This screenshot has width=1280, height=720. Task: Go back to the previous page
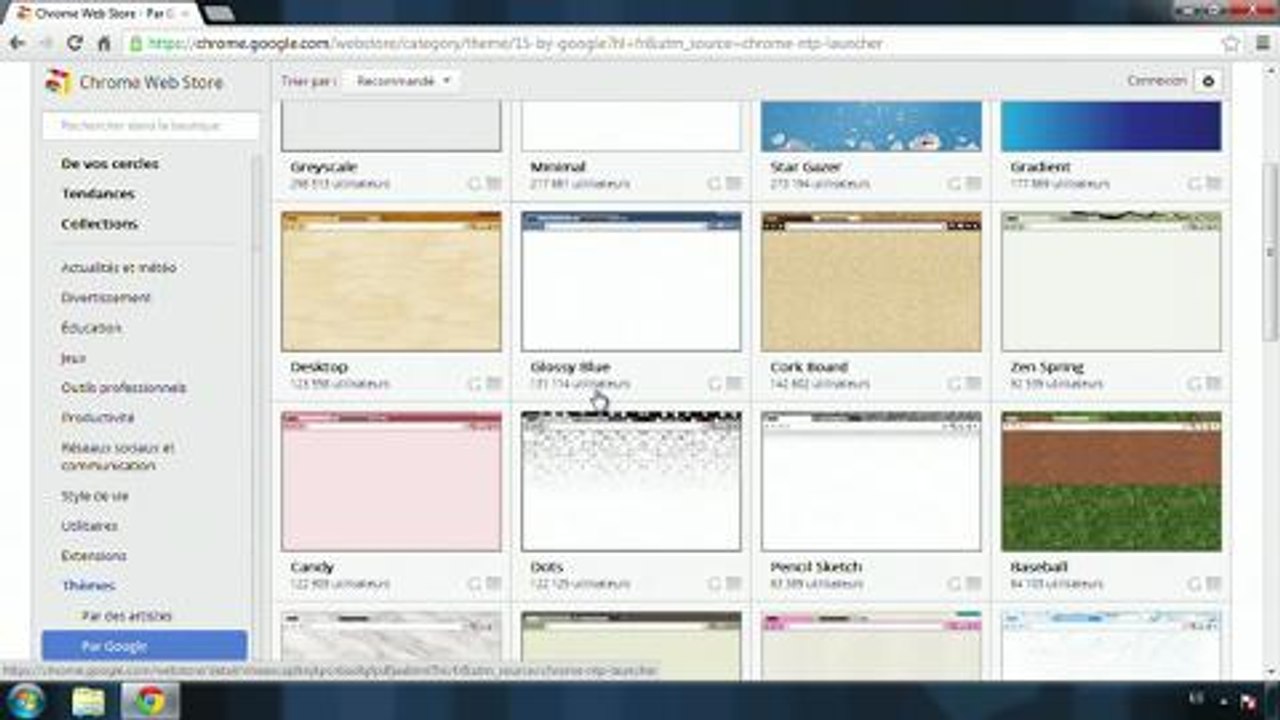(x=17, y=44)
